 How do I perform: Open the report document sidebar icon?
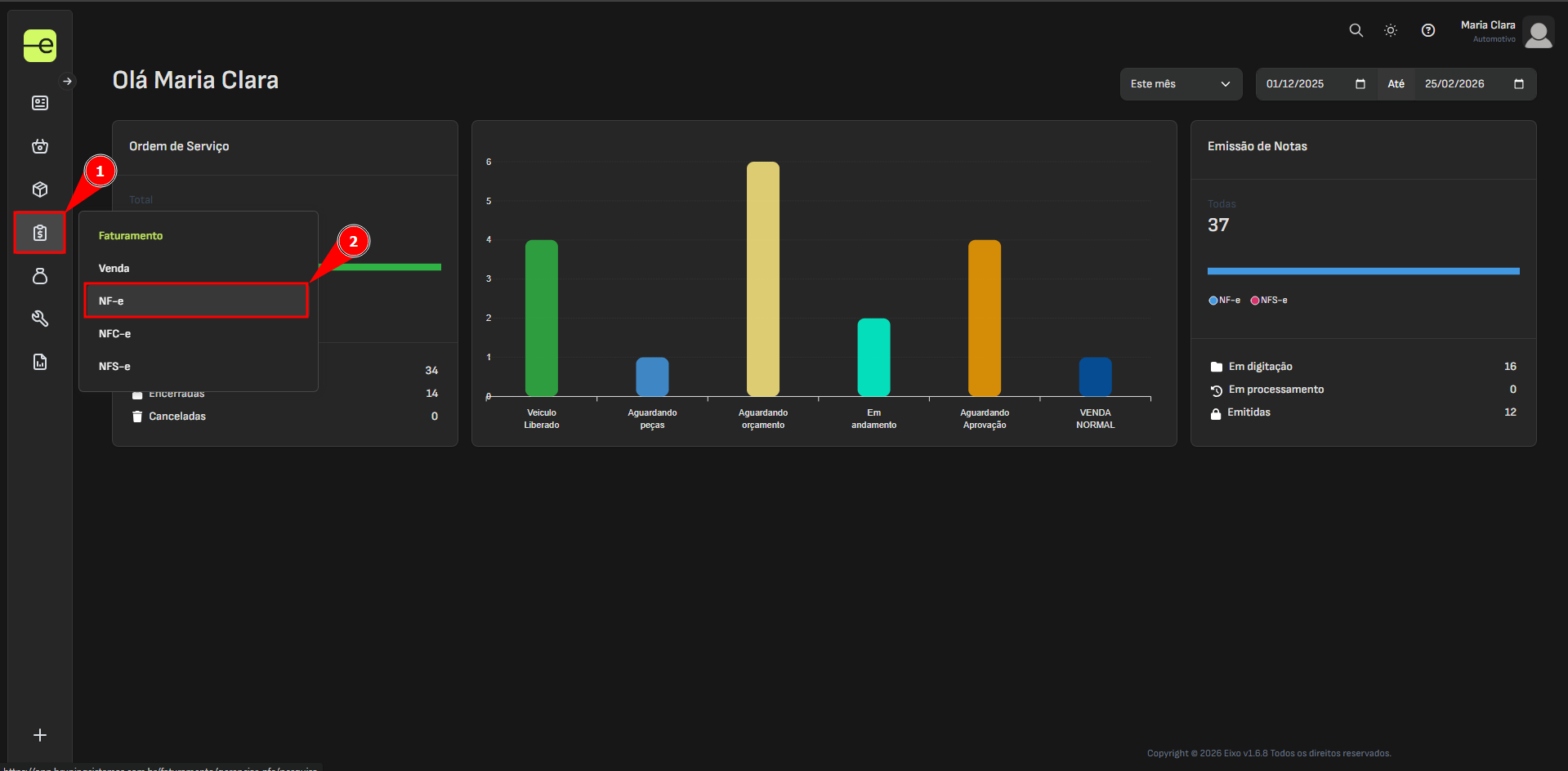point(39,362)
